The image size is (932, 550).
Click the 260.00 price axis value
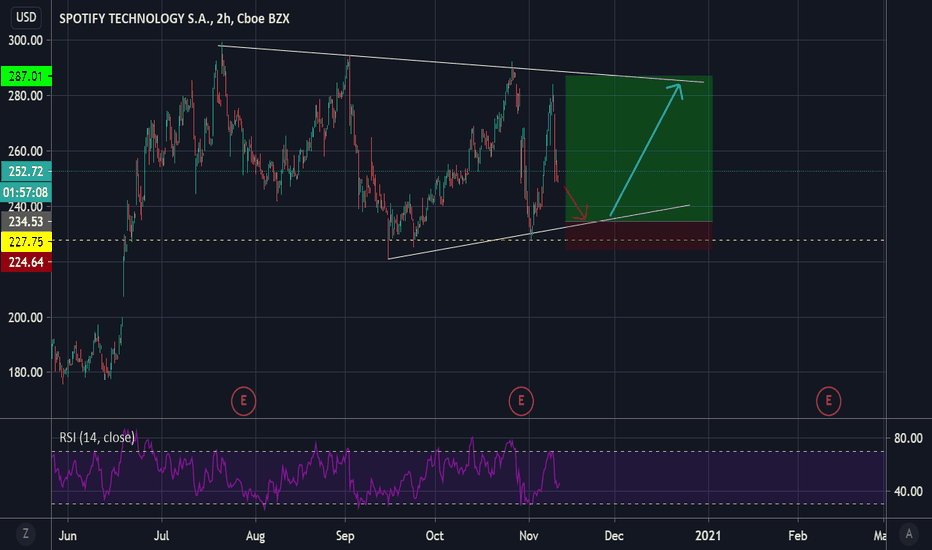(26, 151)
